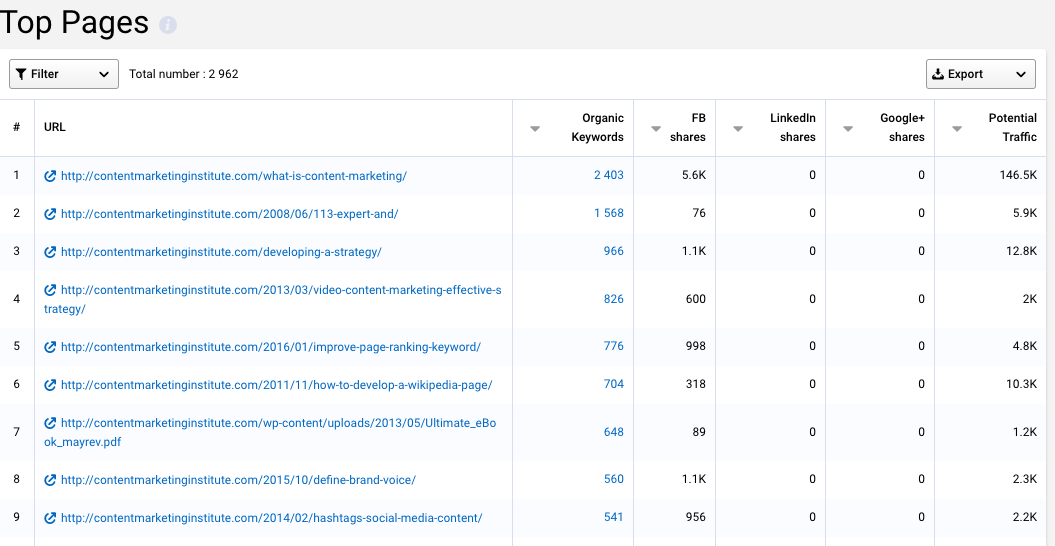This screenshot has width=1055, height=546.
Task: Open hashtags-social-media-content URL link
Action: click(271, 518)
